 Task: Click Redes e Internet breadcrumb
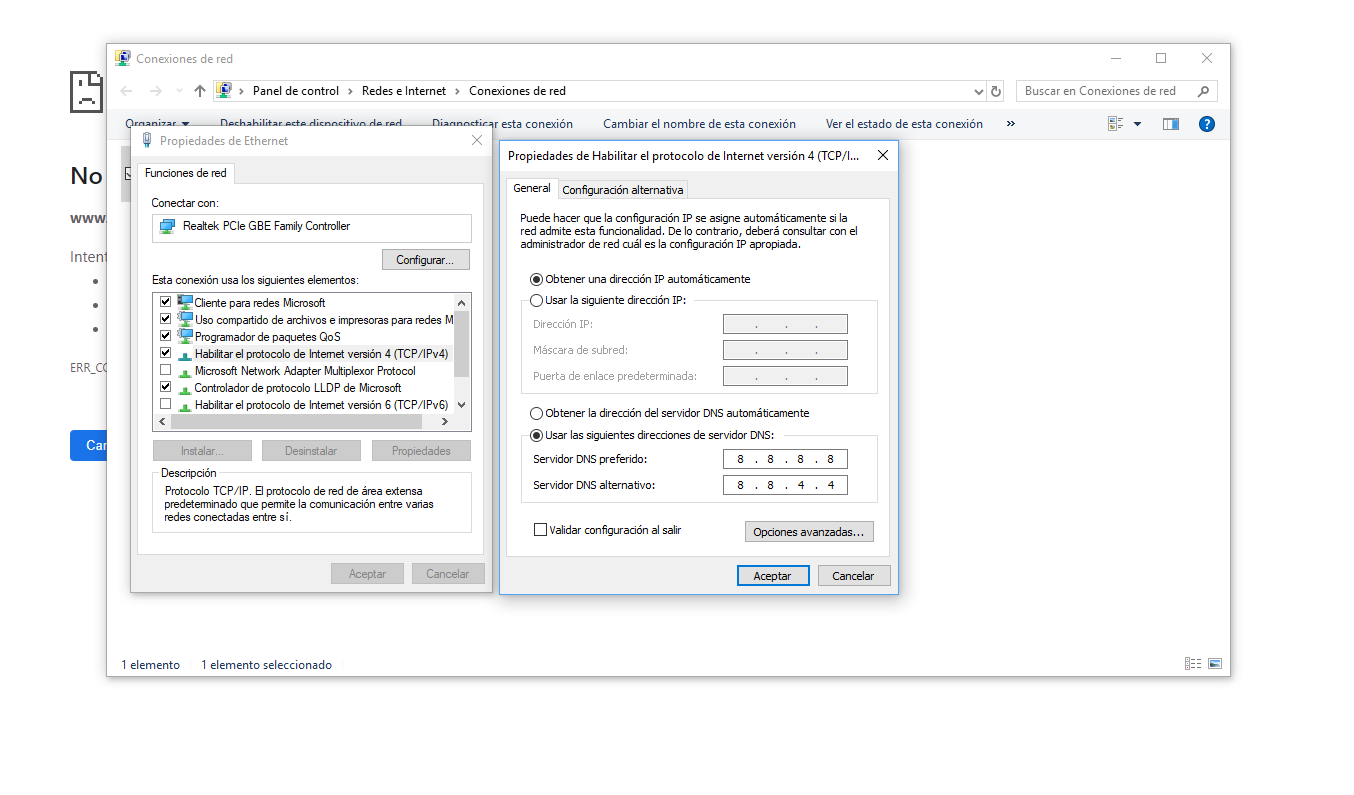pos(404,91)
